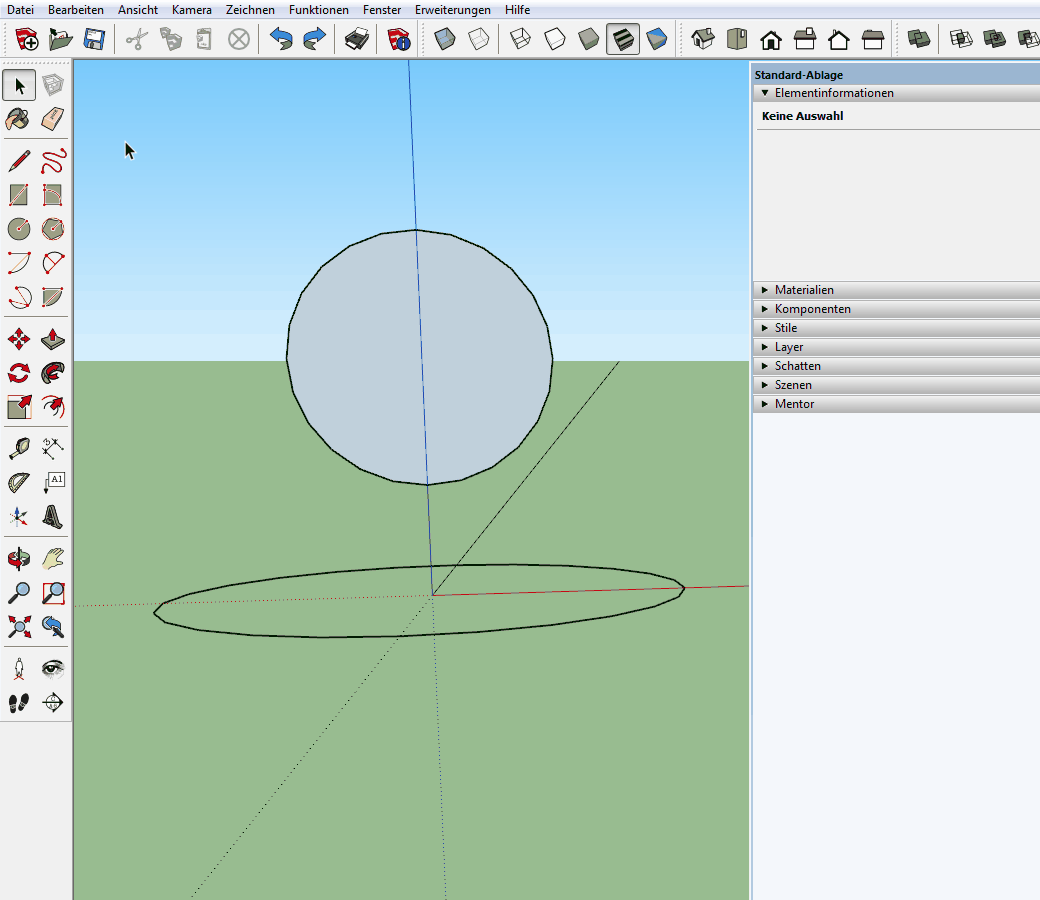Select the Paint Bucket tool

pos(19,119)
